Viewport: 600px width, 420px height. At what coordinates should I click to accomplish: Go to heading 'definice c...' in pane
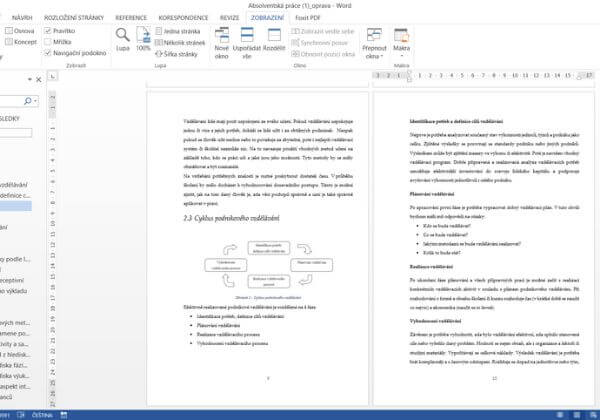(15, 195)
